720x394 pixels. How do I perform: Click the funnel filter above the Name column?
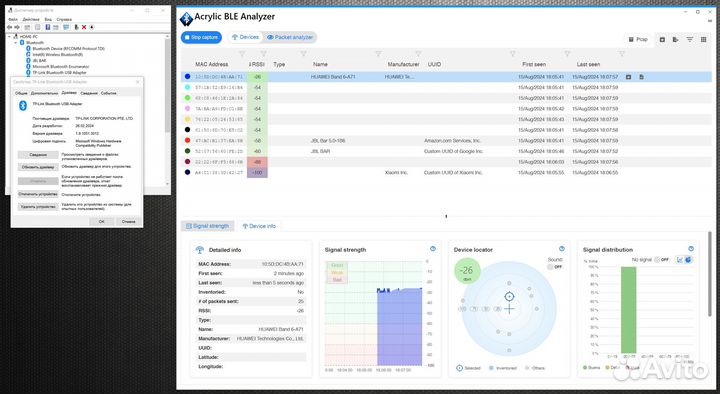(378, 54)
